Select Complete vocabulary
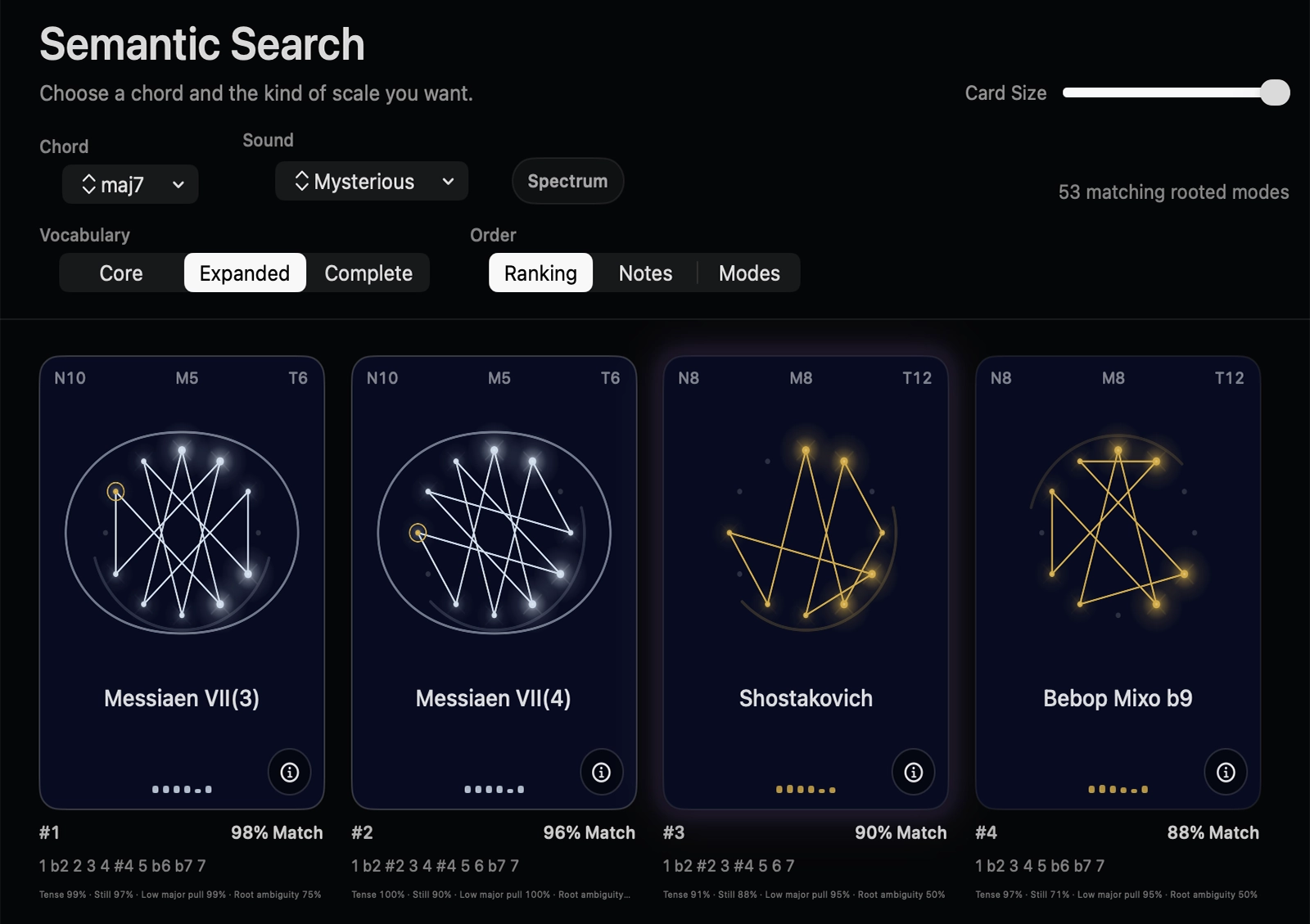 click(368, 273)
